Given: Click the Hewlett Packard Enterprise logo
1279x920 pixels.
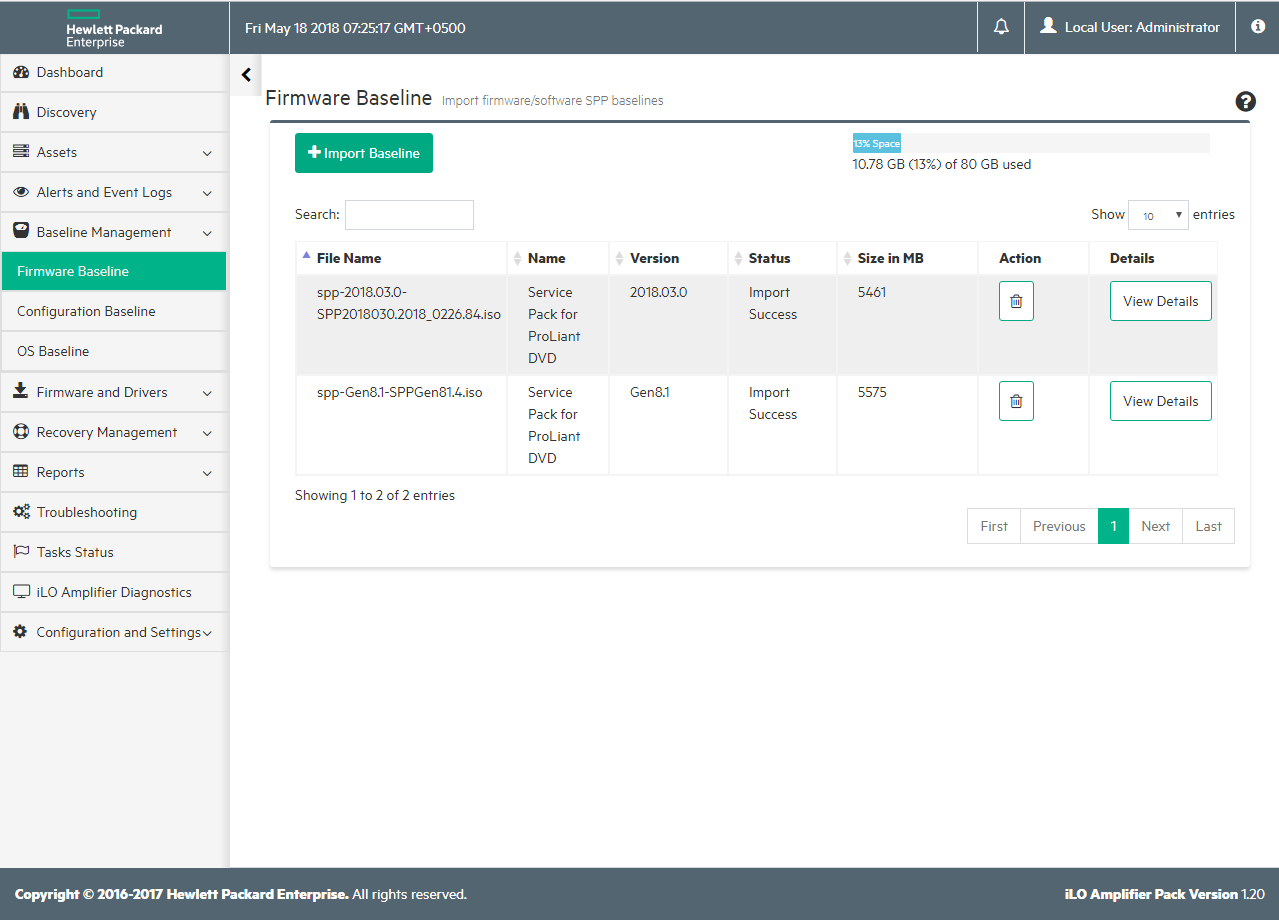Looking at the screenshot, I should coord(113,28).
